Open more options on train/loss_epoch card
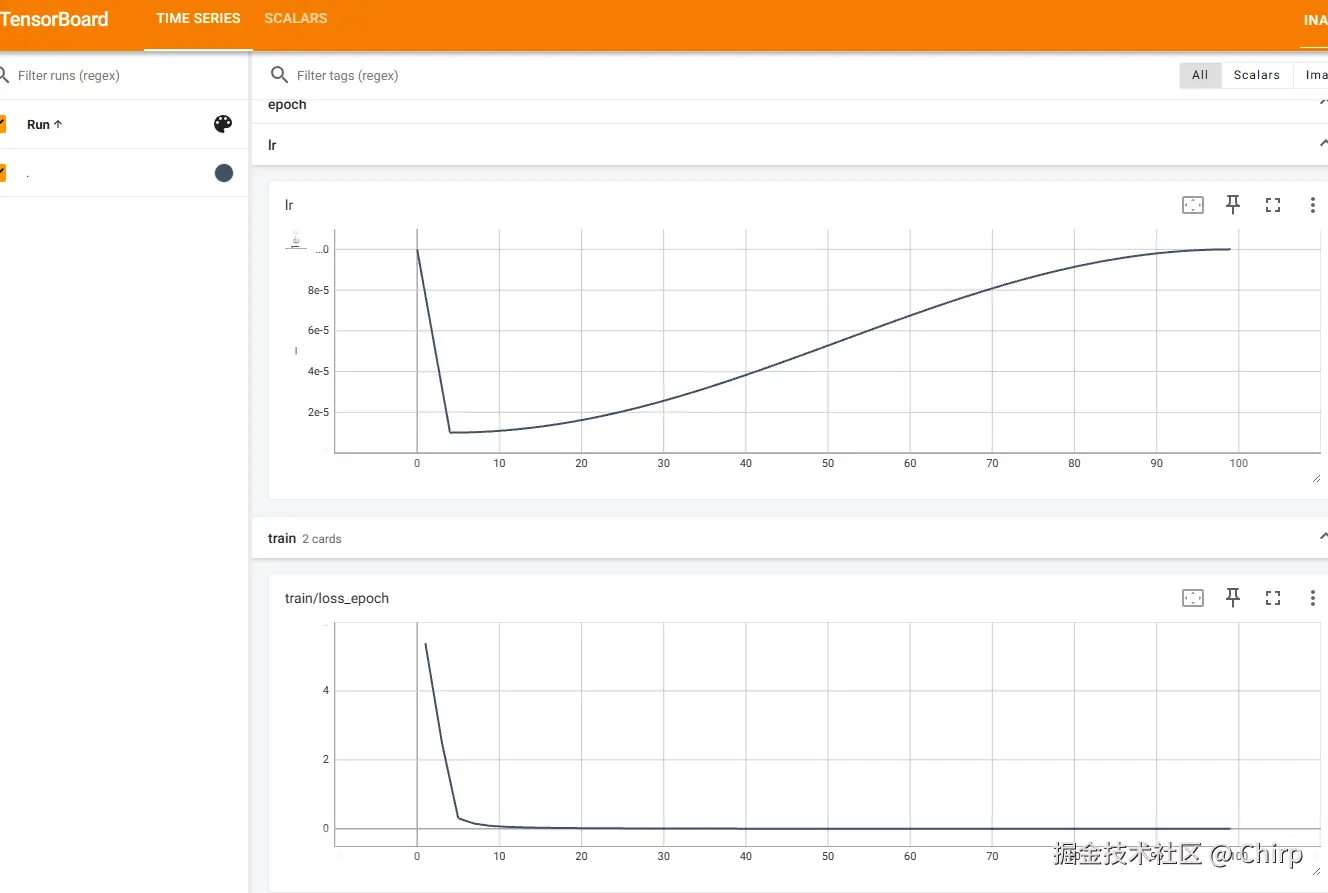 (x=1312, y=598)
